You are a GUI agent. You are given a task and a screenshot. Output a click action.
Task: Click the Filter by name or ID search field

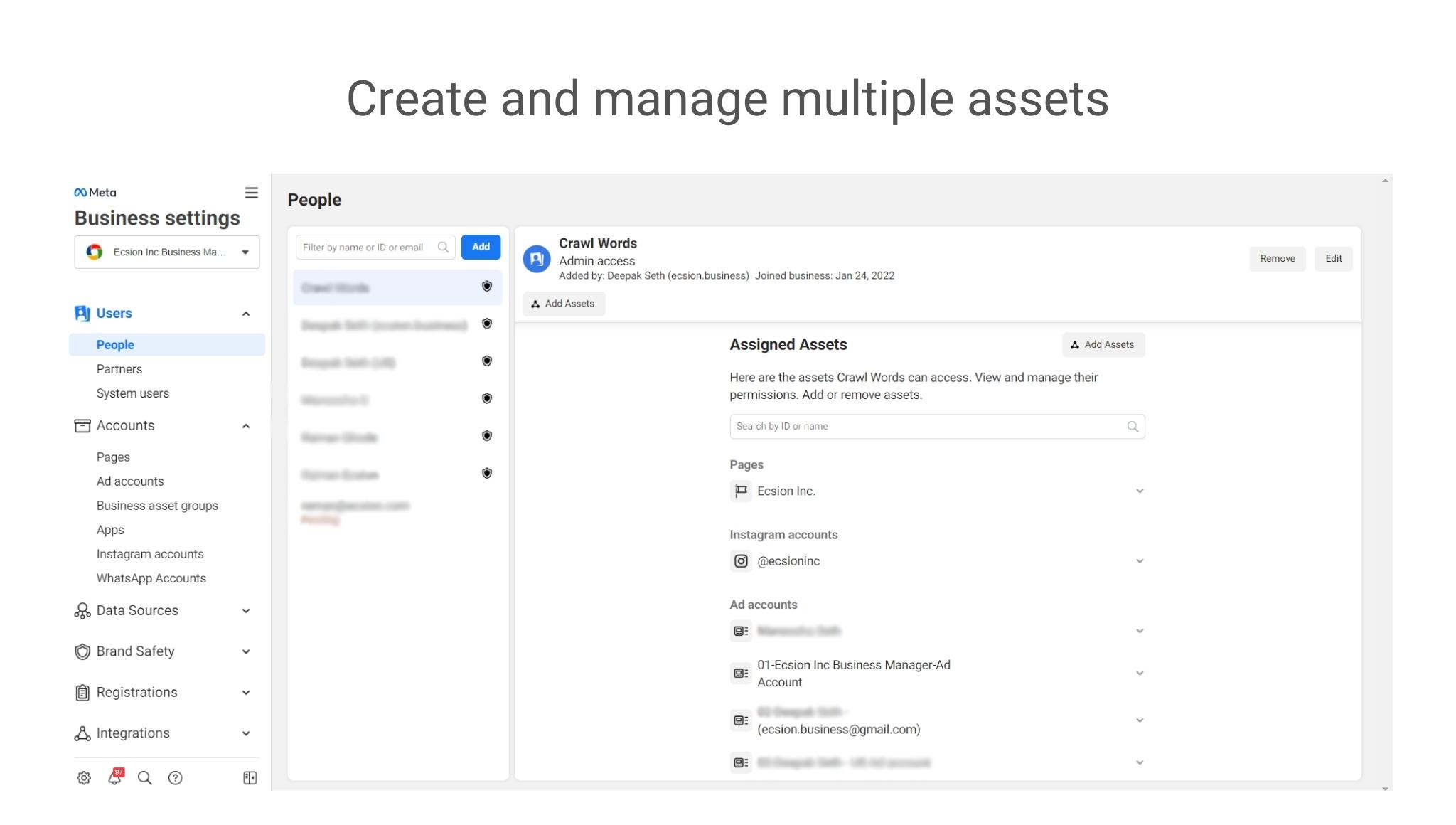coord(373,246)
